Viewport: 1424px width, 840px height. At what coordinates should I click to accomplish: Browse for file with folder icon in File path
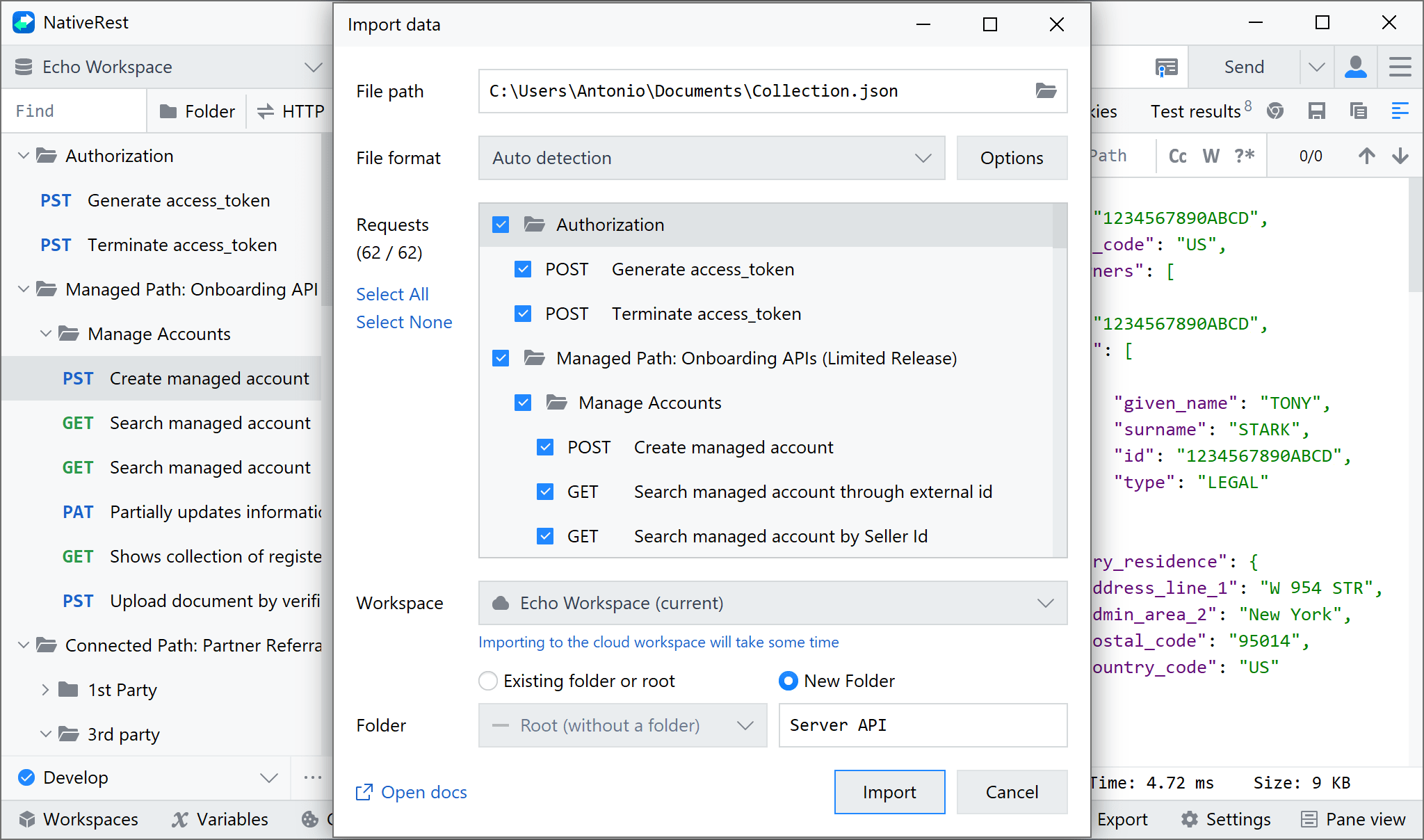tap(1046, 90)
